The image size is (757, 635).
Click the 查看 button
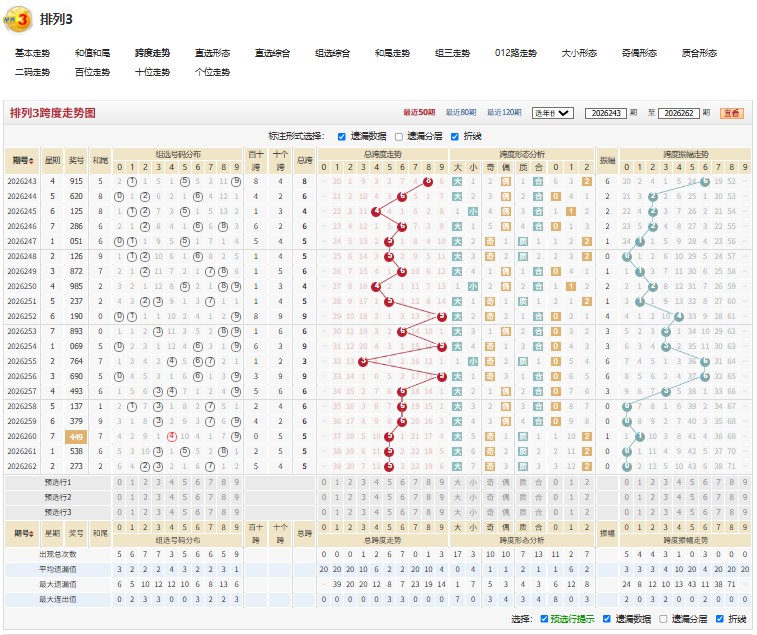732,113
